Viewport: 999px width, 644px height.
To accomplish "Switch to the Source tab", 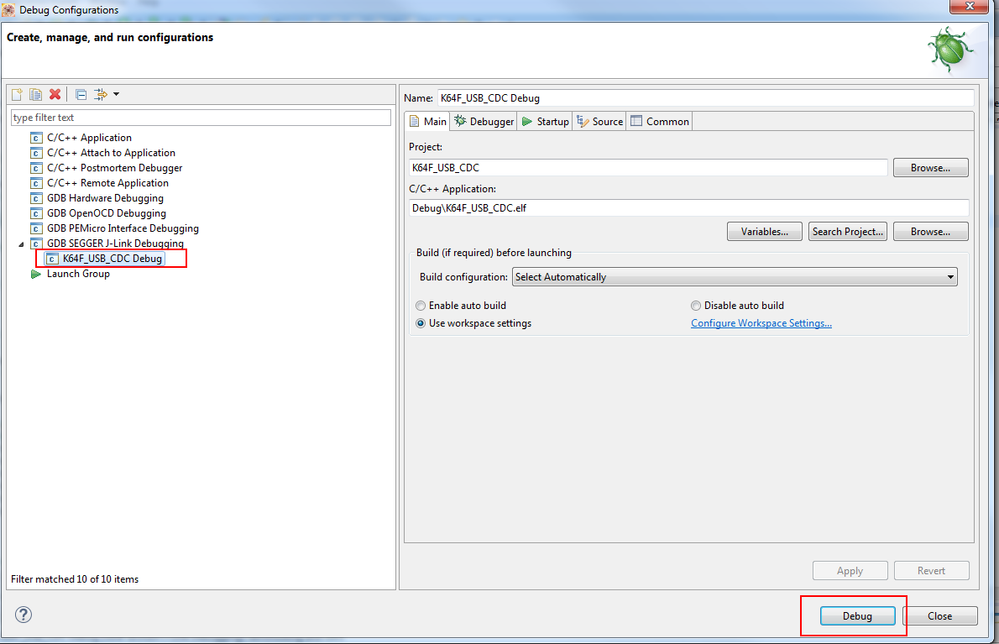I will coord(600,122).
